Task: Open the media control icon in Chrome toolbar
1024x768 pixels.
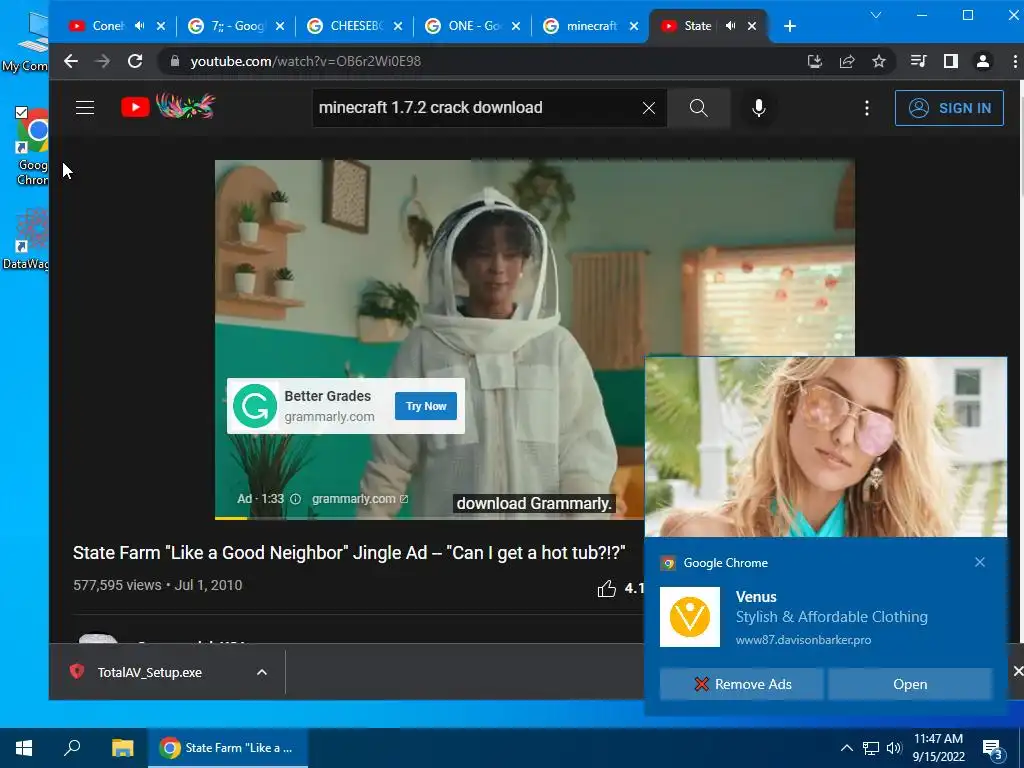Action: point(918,61)
